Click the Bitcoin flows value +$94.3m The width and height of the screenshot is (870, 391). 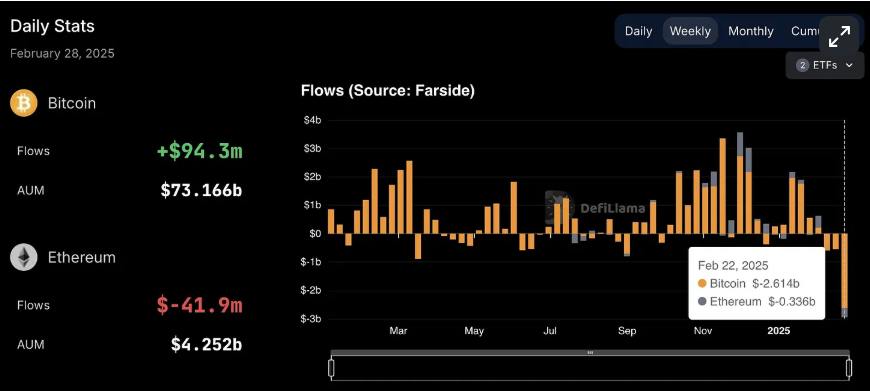200,151
